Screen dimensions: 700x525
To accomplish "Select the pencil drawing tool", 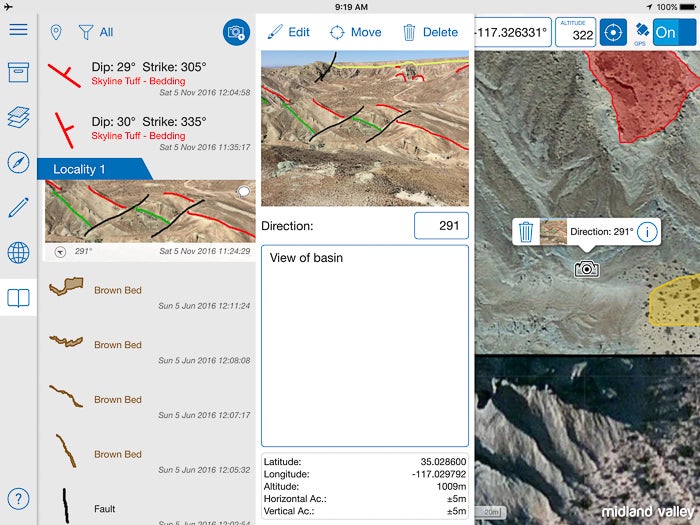I will [18, 208].
